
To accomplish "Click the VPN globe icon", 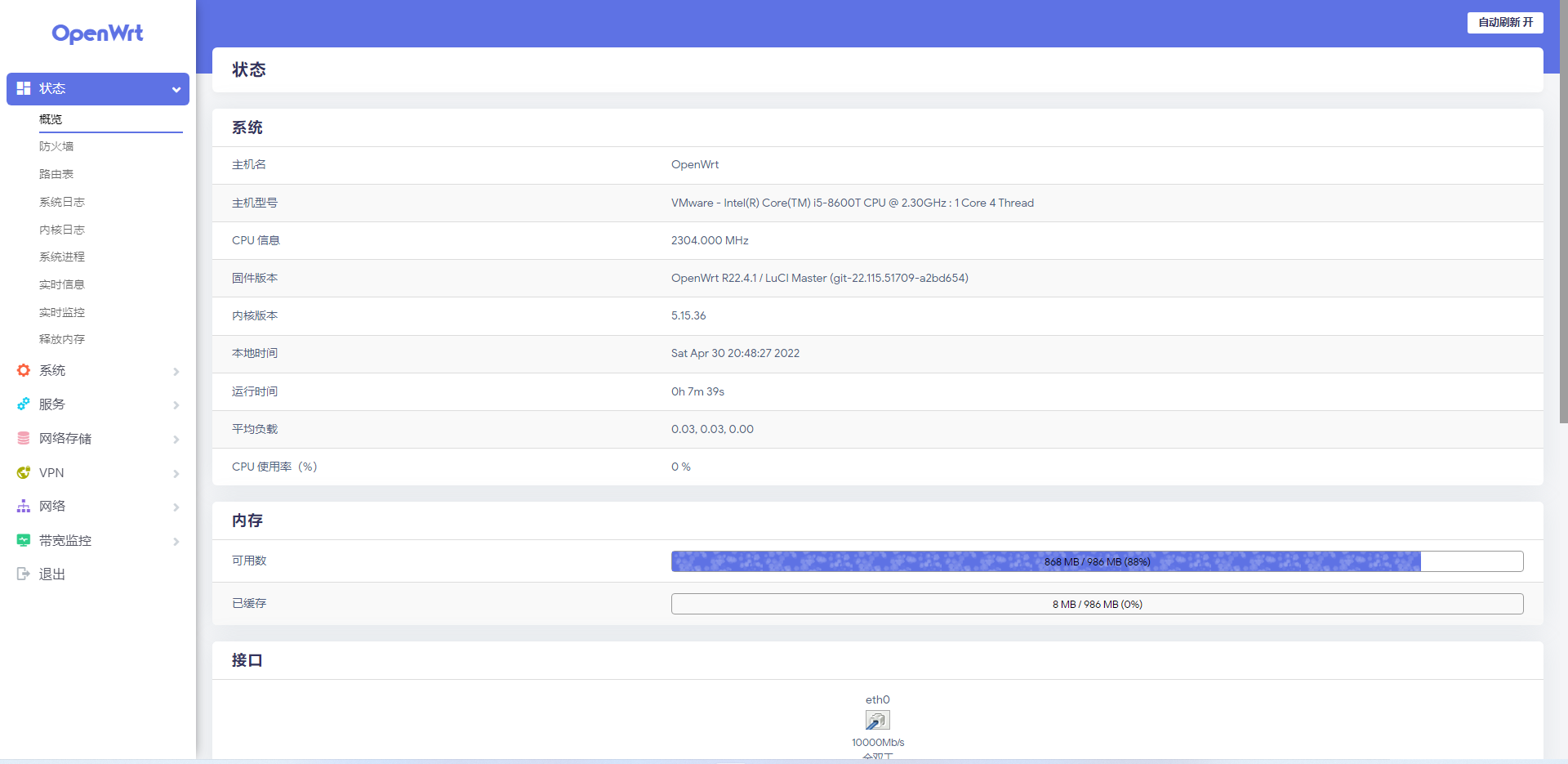I will pyautogui.click(x=24, y=472).
